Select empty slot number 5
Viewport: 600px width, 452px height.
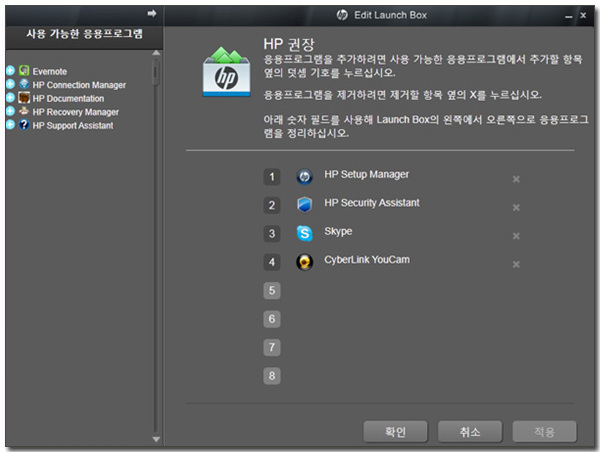pos(272,290)
